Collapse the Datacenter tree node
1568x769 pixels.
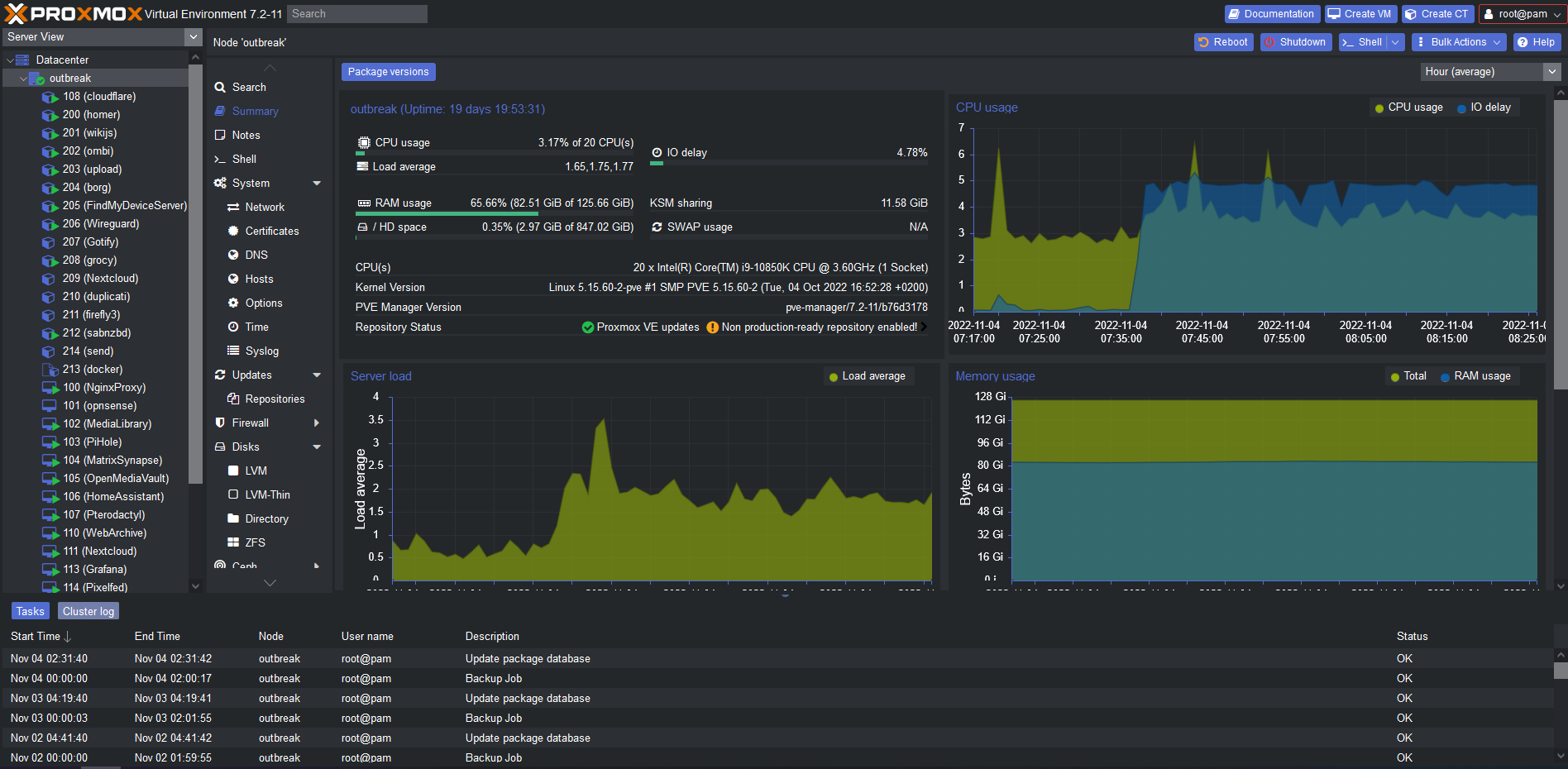tap(10, 60)
